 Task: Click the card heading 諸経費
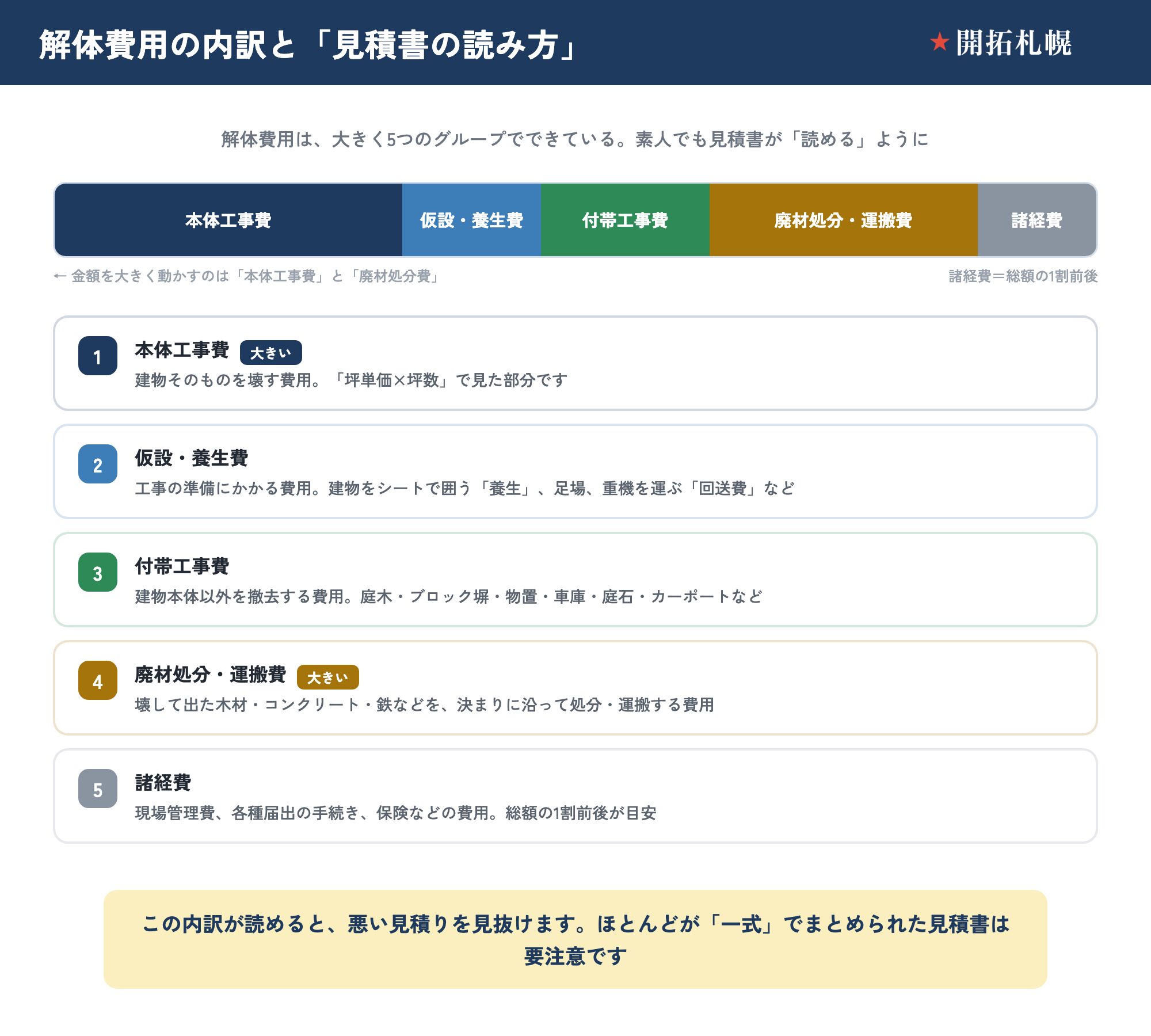pos(163,783)
